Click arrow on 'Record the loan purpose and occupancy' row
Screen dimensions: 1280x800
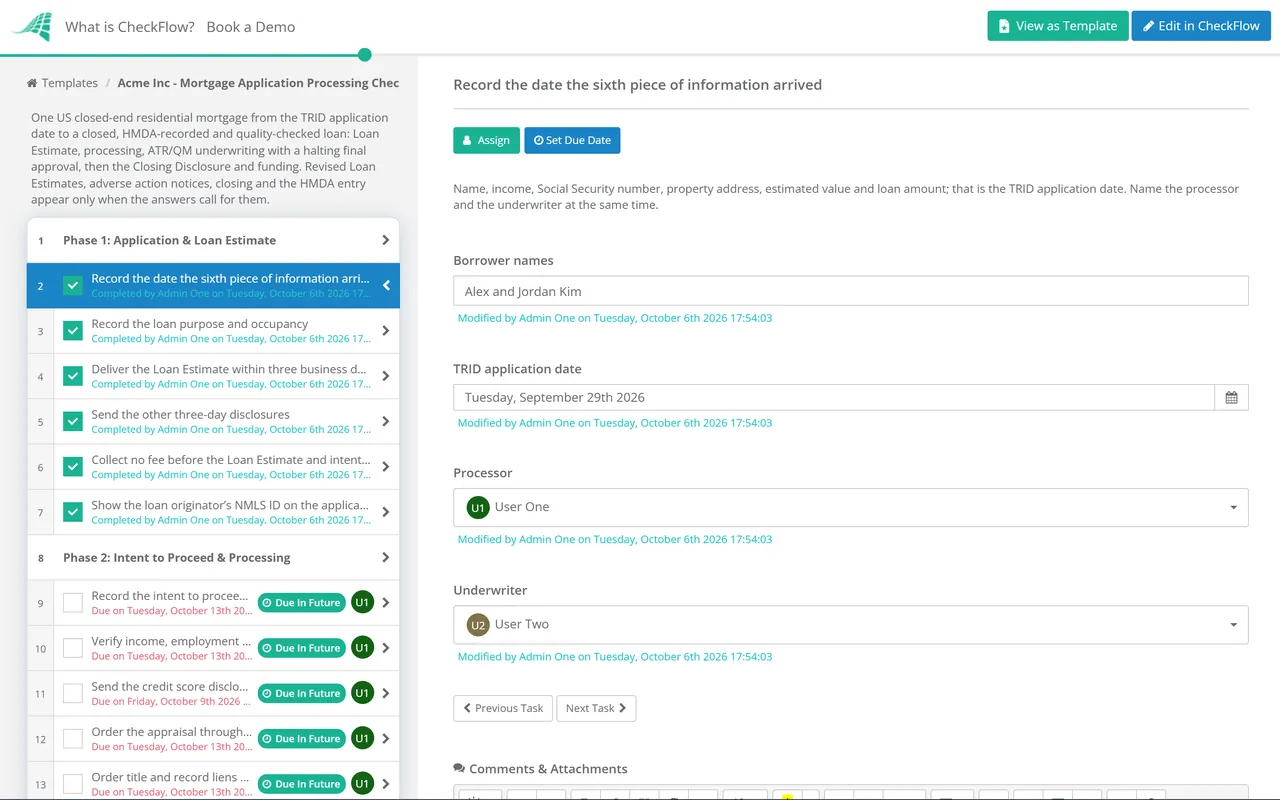click(x=386, y=331)
